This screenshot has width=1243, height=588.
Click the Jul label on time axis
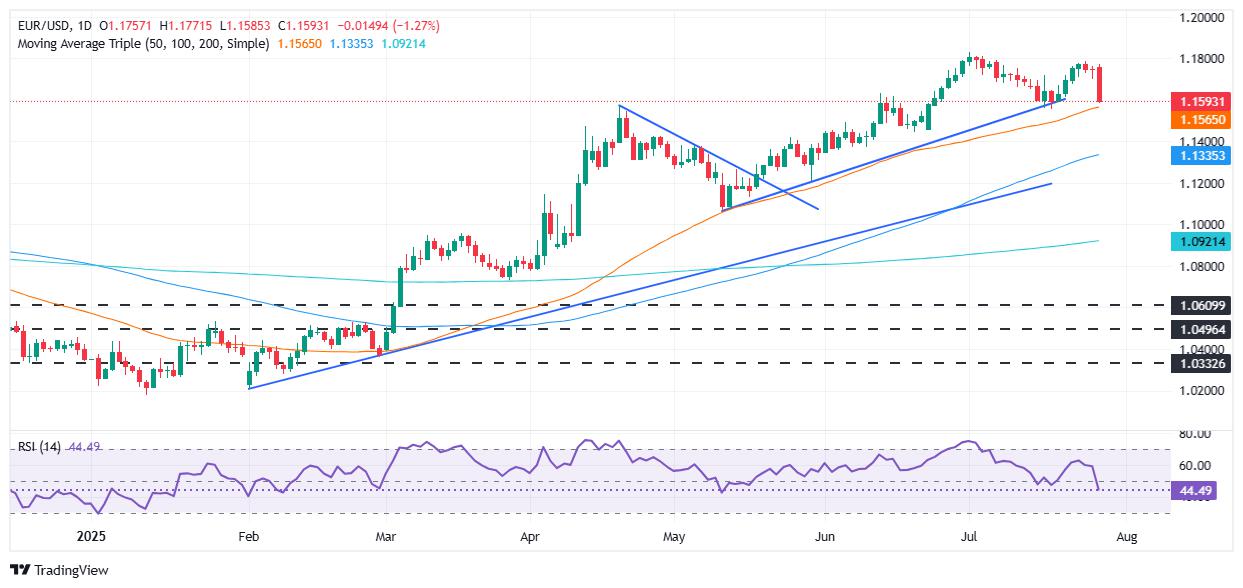[x=969, y=537]
